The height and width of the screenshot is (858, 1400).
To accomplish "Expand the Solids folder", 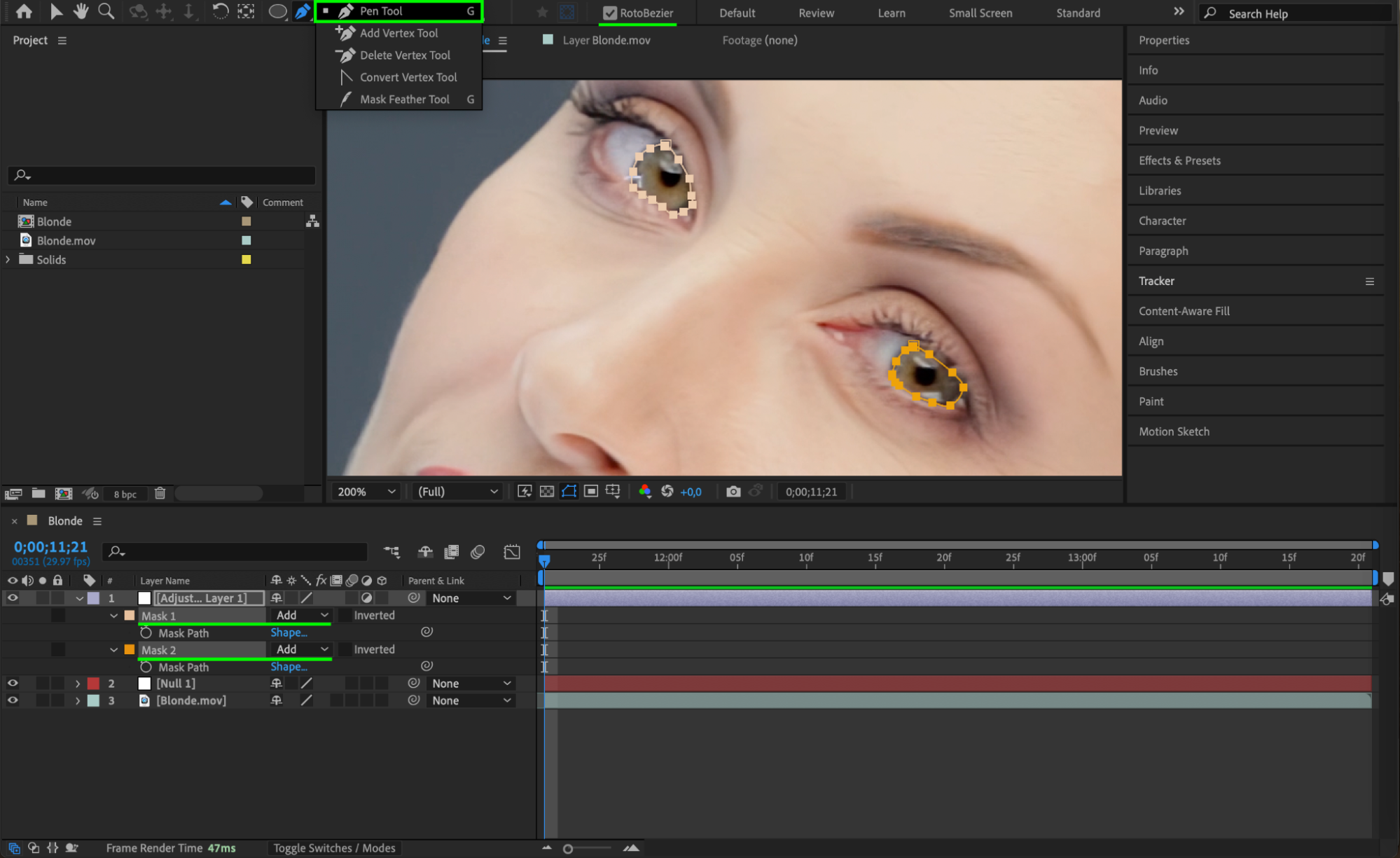I will point(8,259).
